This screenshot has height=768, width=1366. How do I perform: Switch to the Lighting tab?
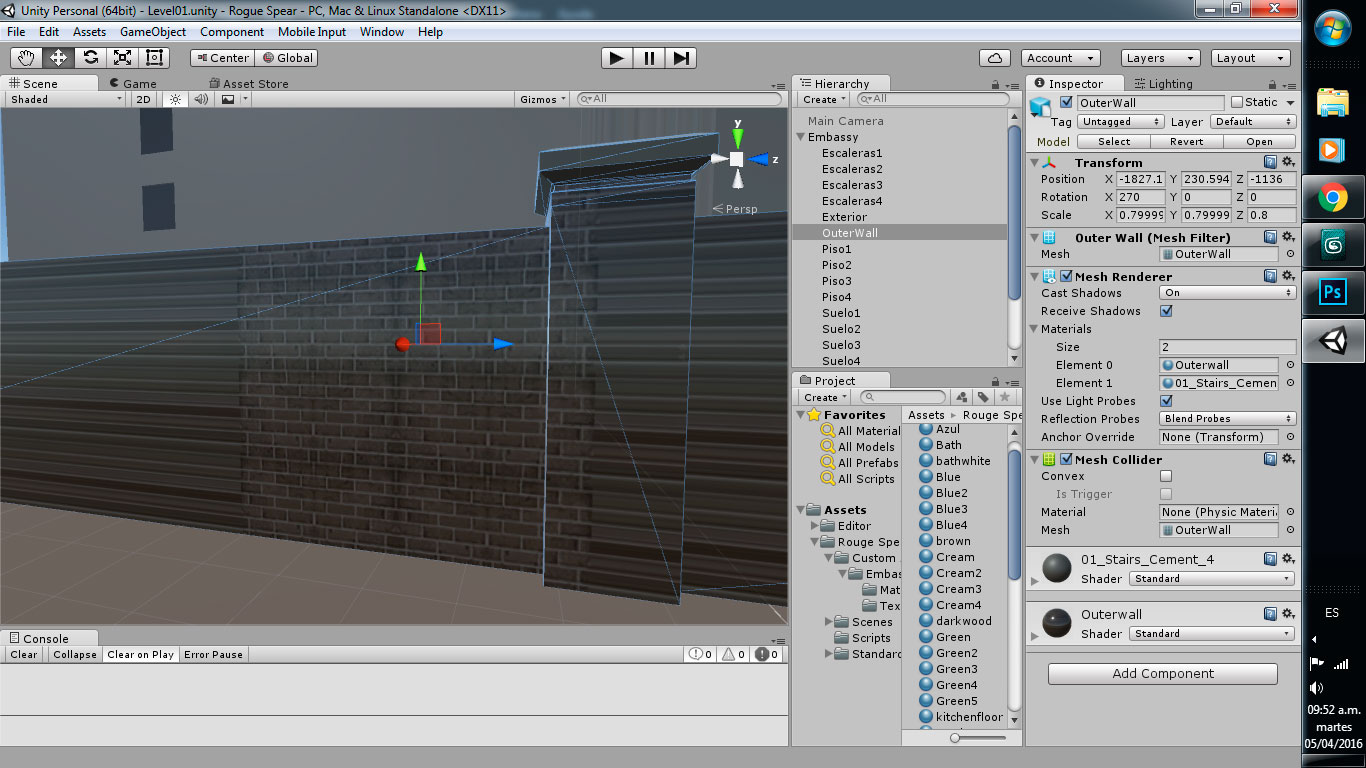(x=1162, y=84)
